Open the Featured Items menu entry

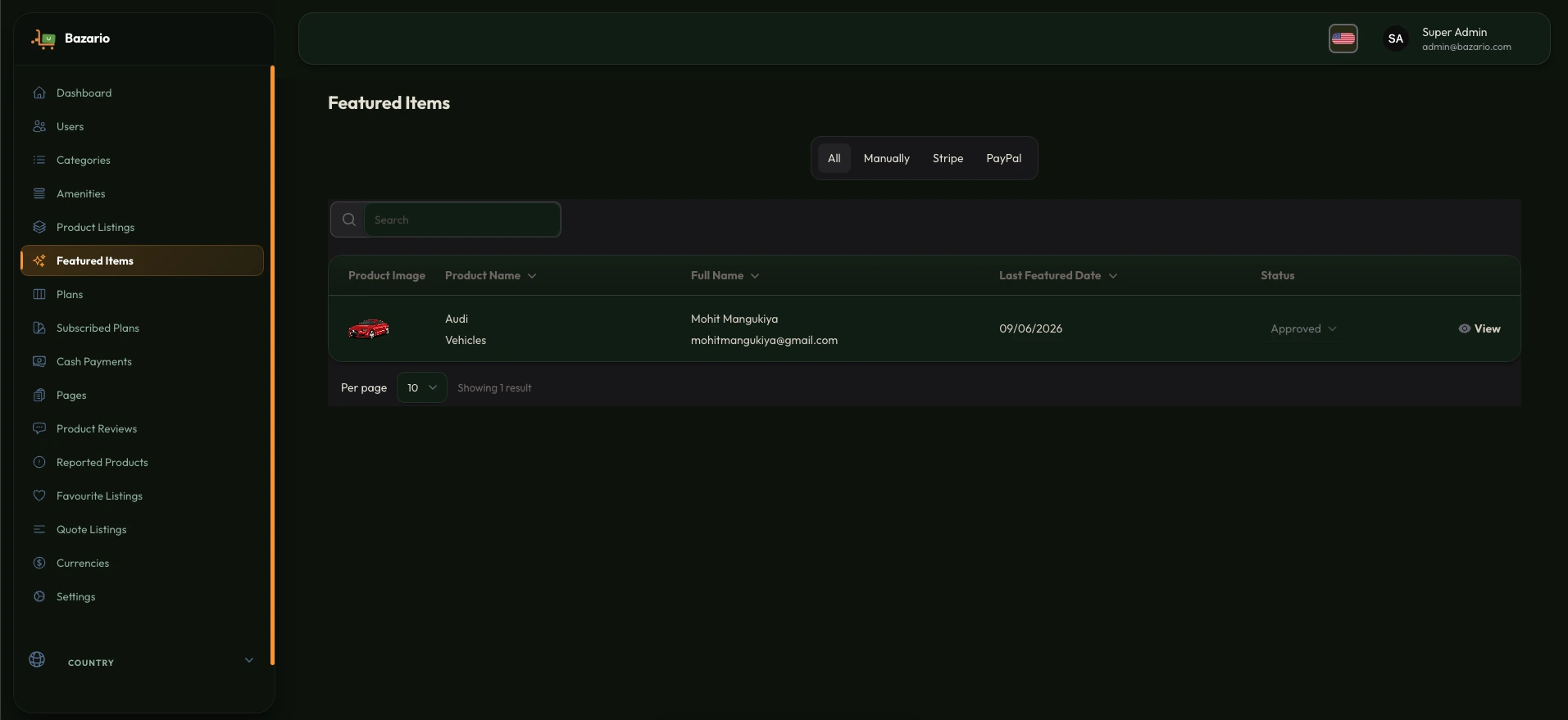pyautogui.click(x=142, y=260)
